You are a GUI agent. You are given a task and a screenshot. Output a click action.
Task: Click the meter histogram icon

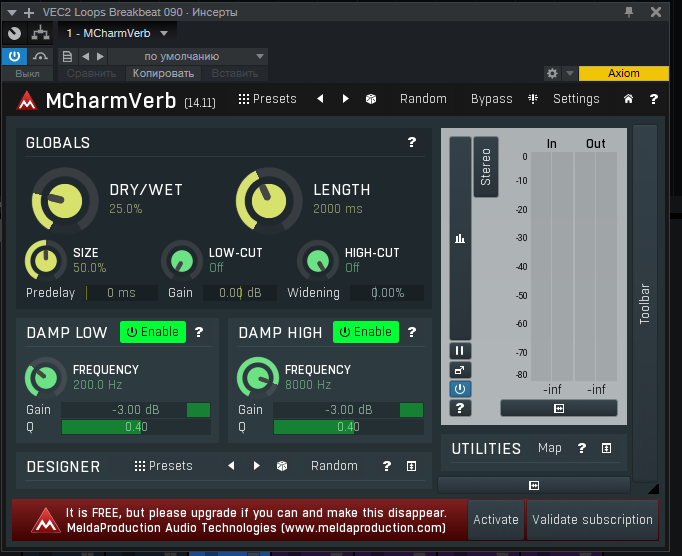460,238
